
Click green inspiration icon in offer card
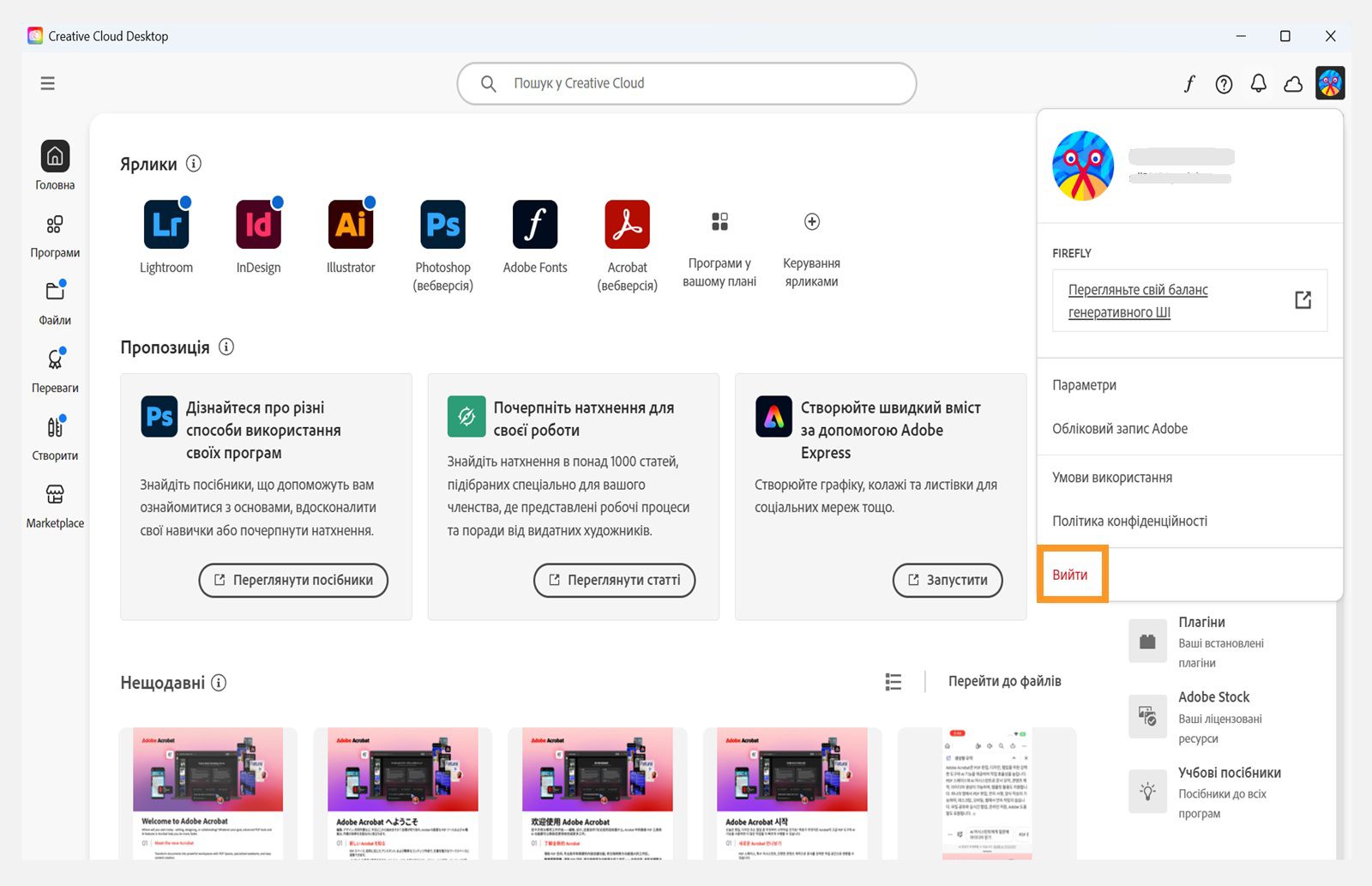pyautogui.click(x=466, y=417)
